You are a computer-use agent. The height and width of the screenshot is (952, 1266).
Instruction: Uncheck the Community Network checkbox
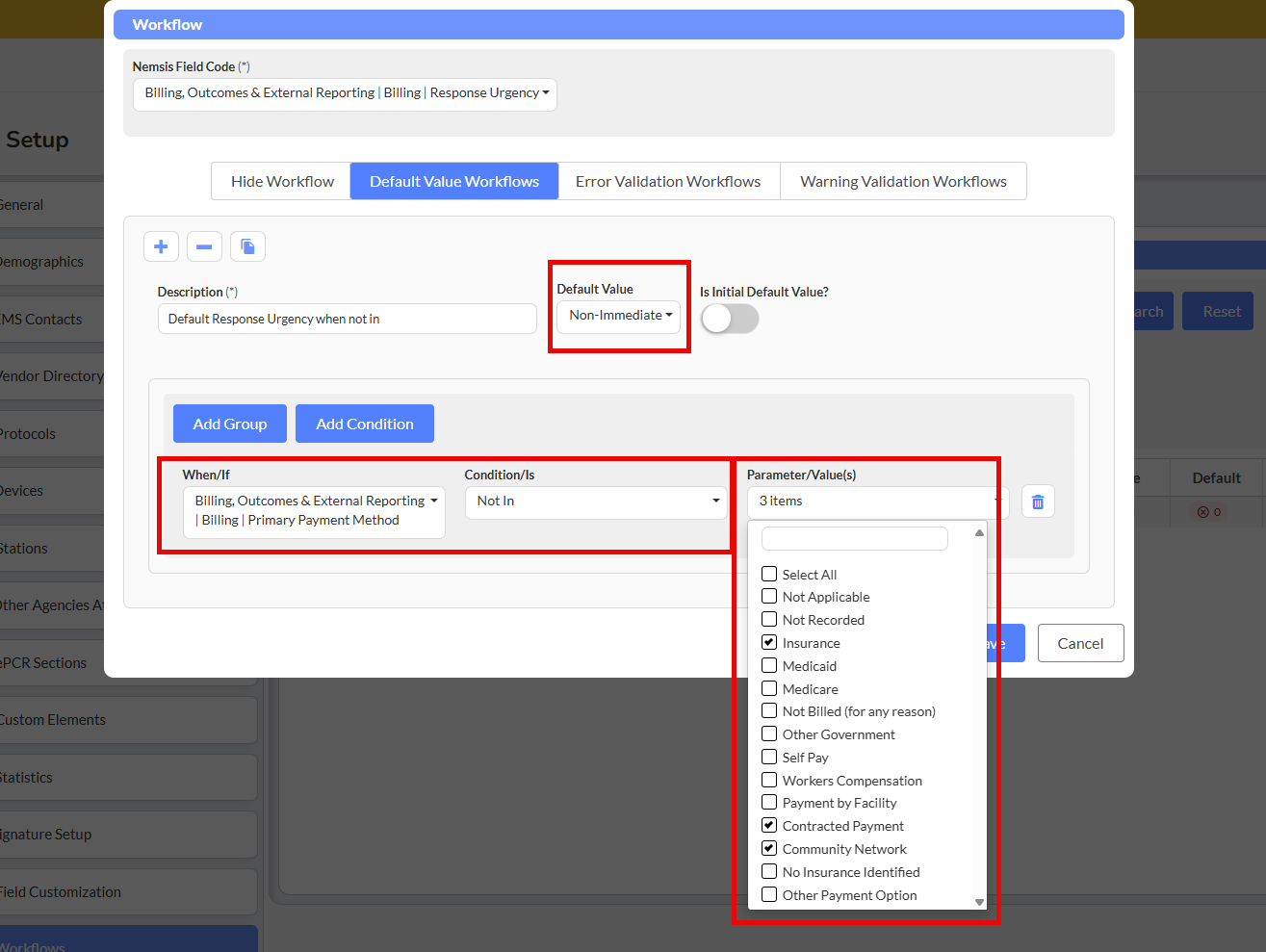(x=769, y=849)
